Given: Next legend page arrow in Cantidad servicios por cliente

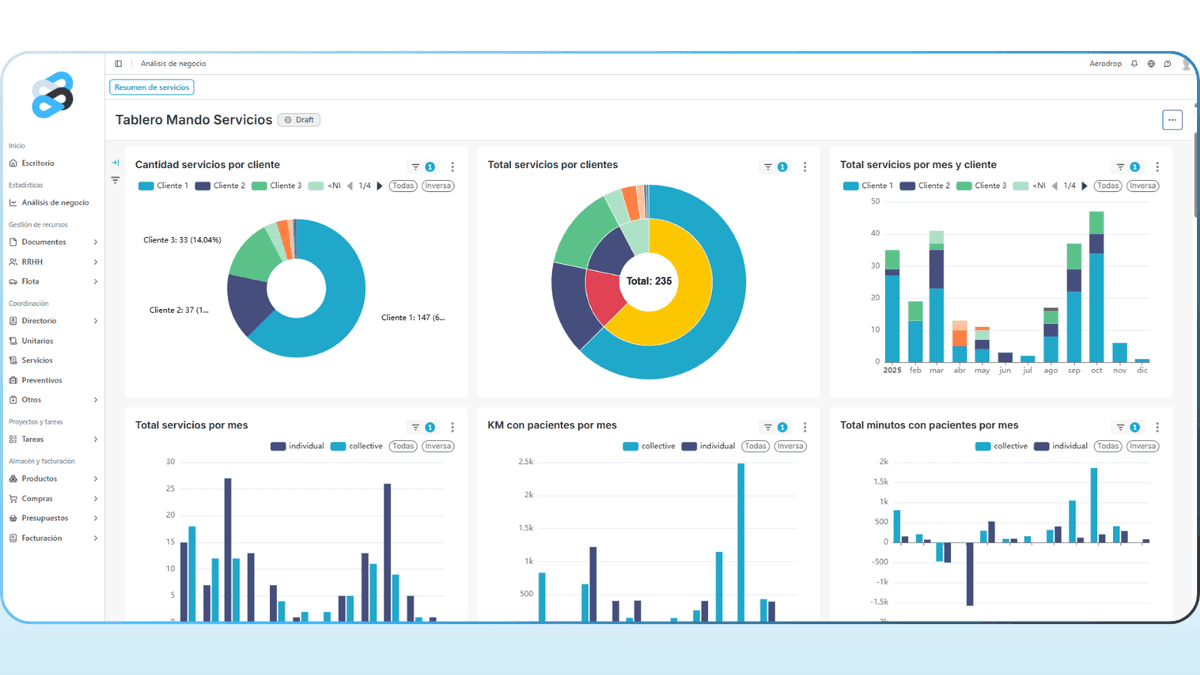Looking at the screenshot, I should click(x=380, y=186).
